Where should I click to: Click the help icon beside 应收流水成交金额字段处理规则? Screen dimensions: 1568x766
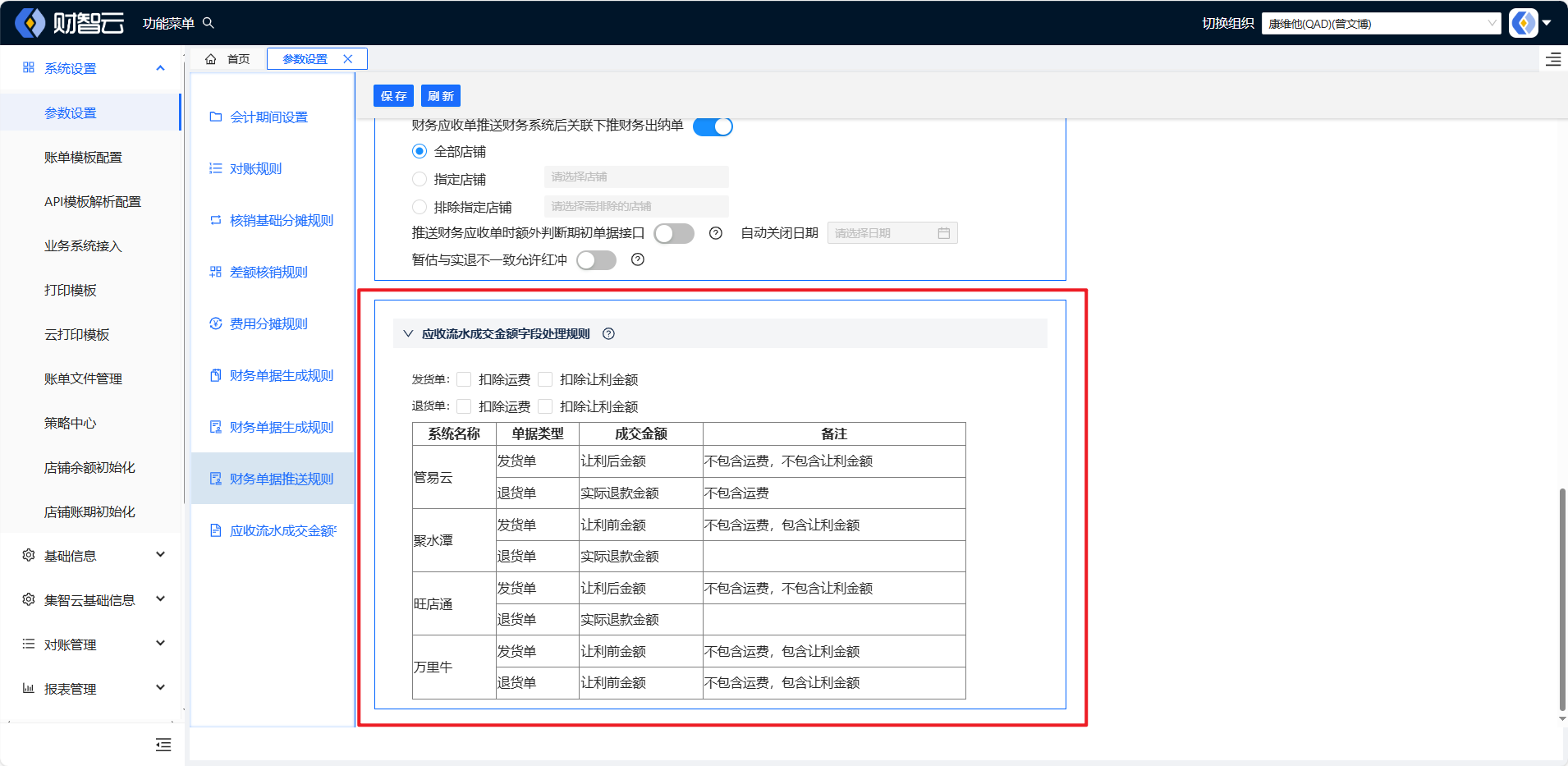coord(608,333)
